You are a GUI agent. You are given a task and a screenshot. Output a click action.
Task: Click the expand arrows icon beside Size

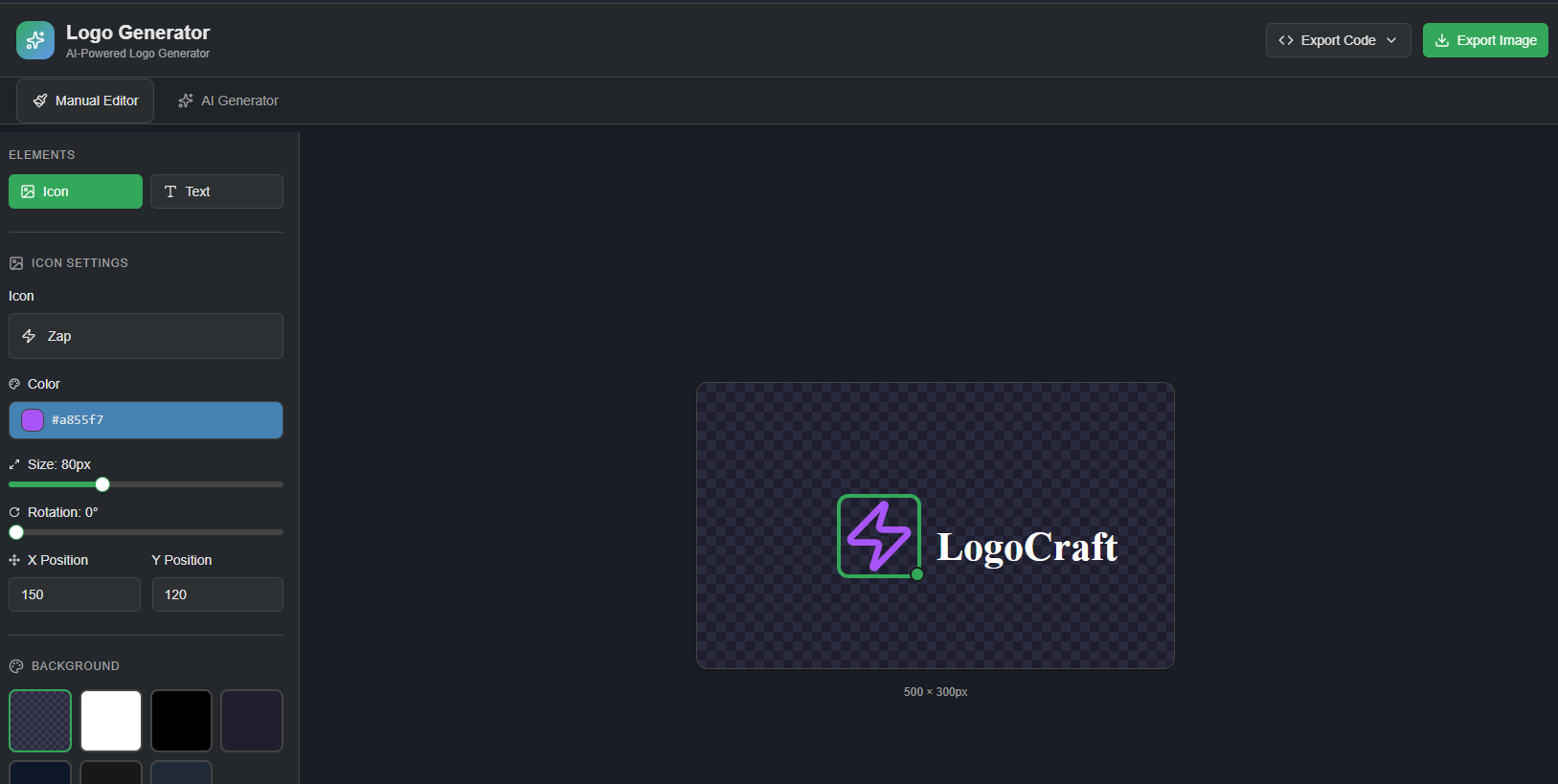[x=14, y=464]
